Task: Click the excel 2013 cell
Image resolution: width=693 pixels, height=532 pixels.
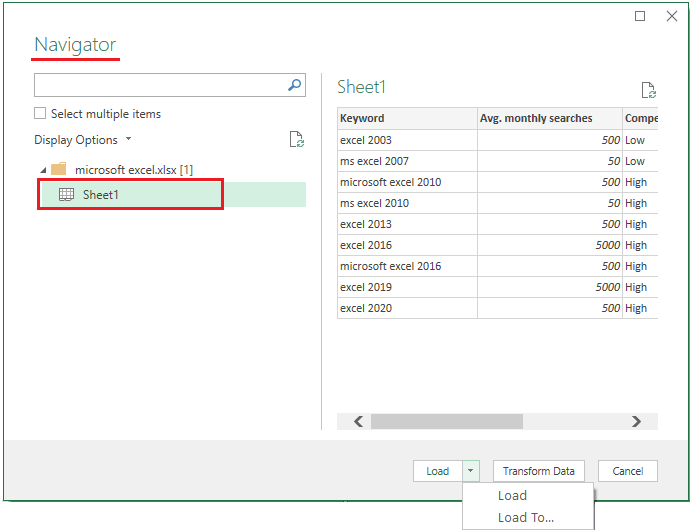Action: [407, 224]
